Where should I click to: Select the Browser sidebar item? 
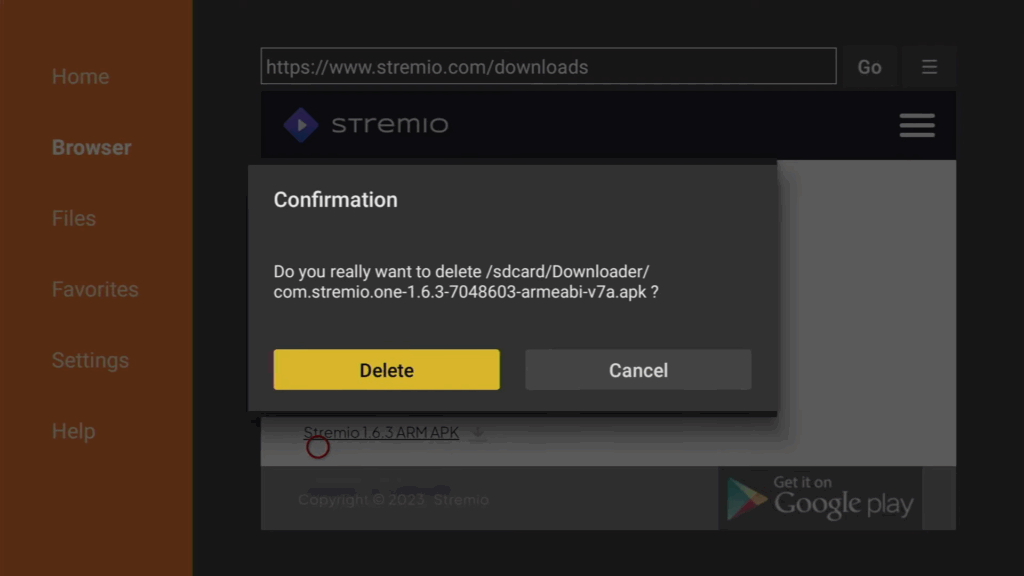tap(91, 148)
